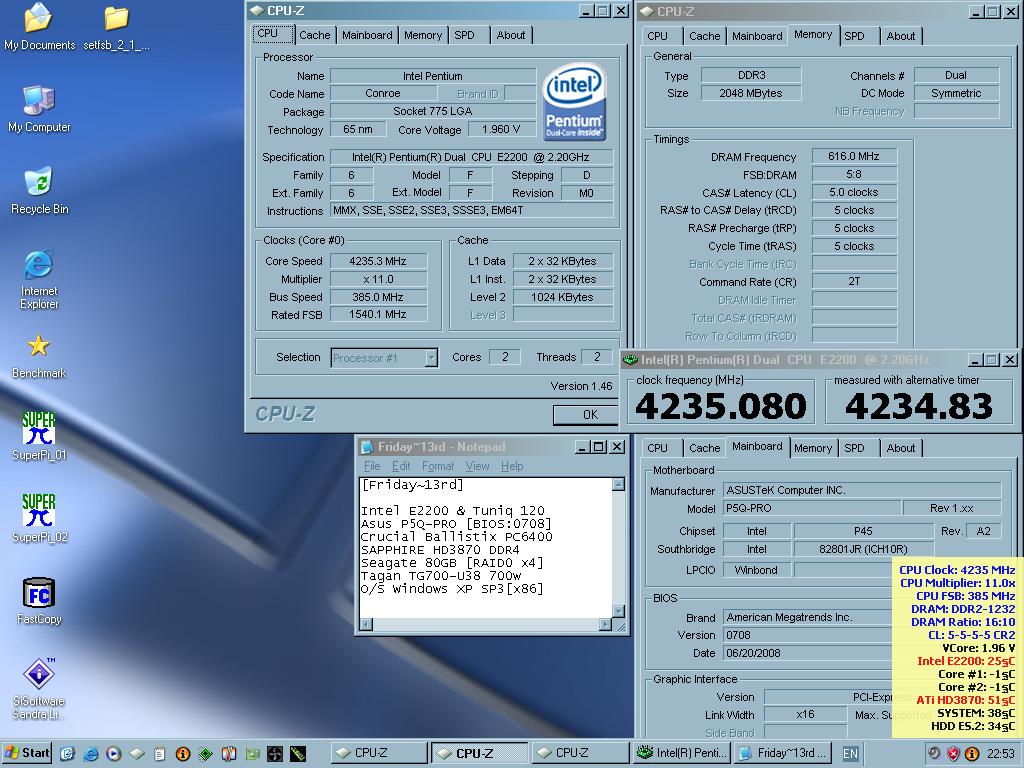Open Memory tab in the front CPU-Z window
The image size is (1024, 768).
point(423,35)
